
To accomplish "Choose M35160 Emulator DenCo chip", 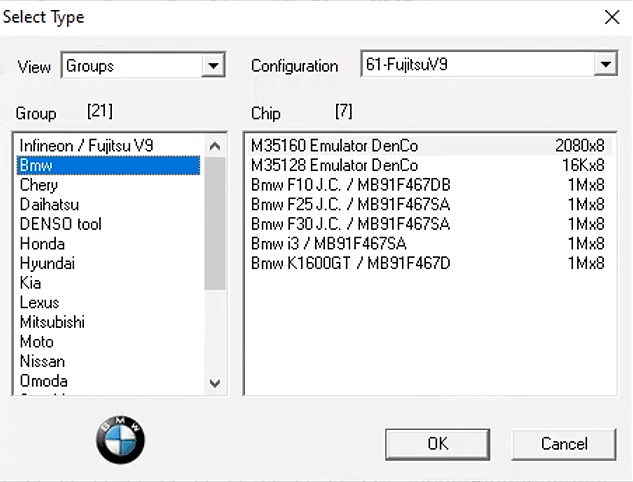I will (x=429, y=146).
